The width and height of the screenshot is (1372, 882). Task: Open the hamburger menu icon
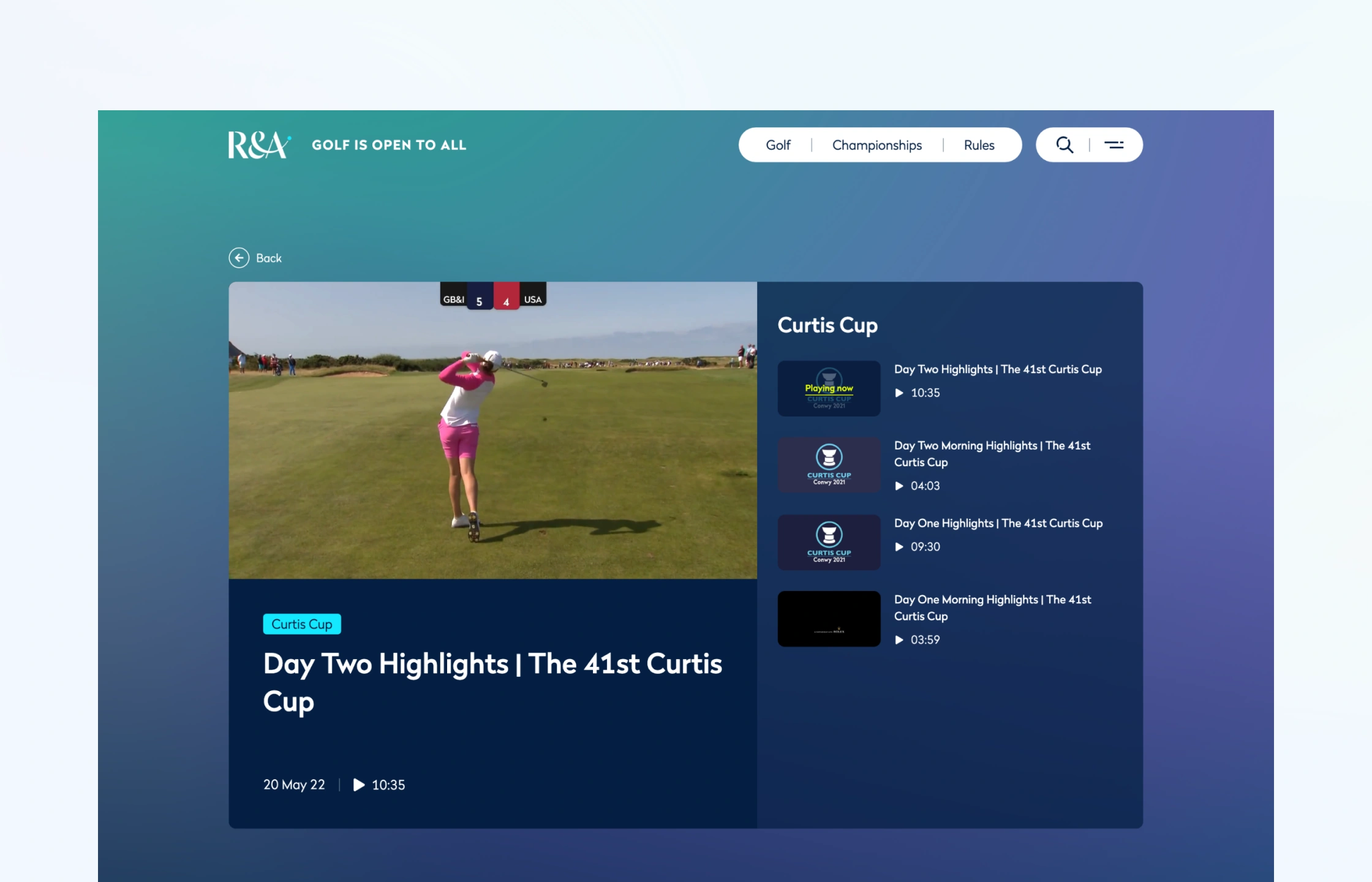pyautogui.click(x=1114, y=145)
